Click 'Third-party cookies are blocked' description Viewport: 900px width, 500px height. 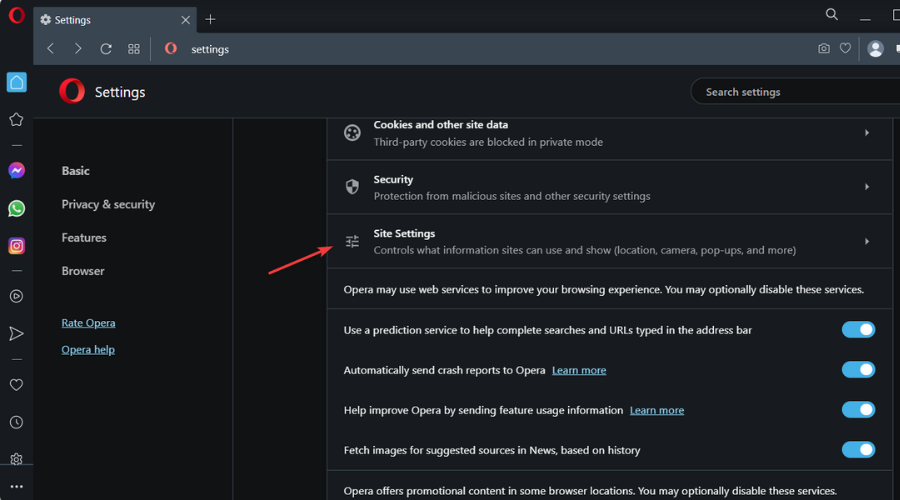coord(488,142)
